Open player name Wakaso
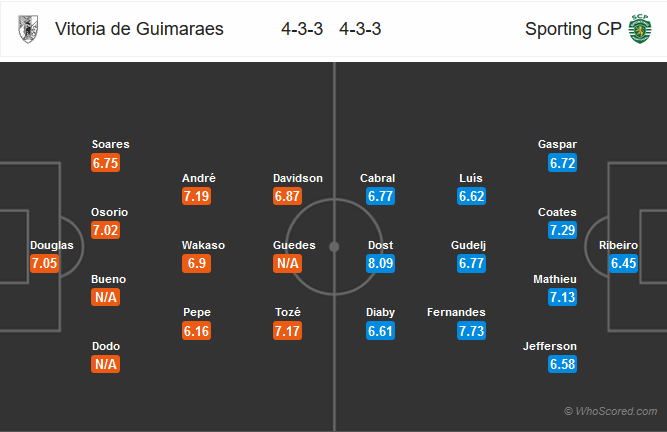The width and height of the screenshot is (667, 432). (x=203, y=245)
